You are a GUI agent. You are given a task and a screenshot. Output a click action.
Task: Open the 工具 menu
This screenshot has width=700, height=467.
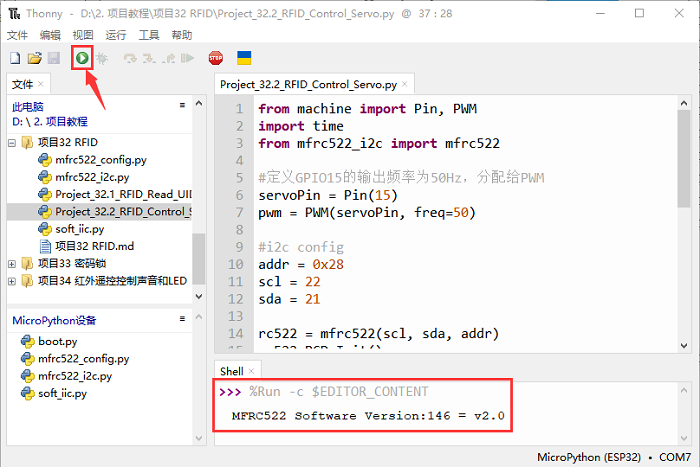click(x=149, y=35)
